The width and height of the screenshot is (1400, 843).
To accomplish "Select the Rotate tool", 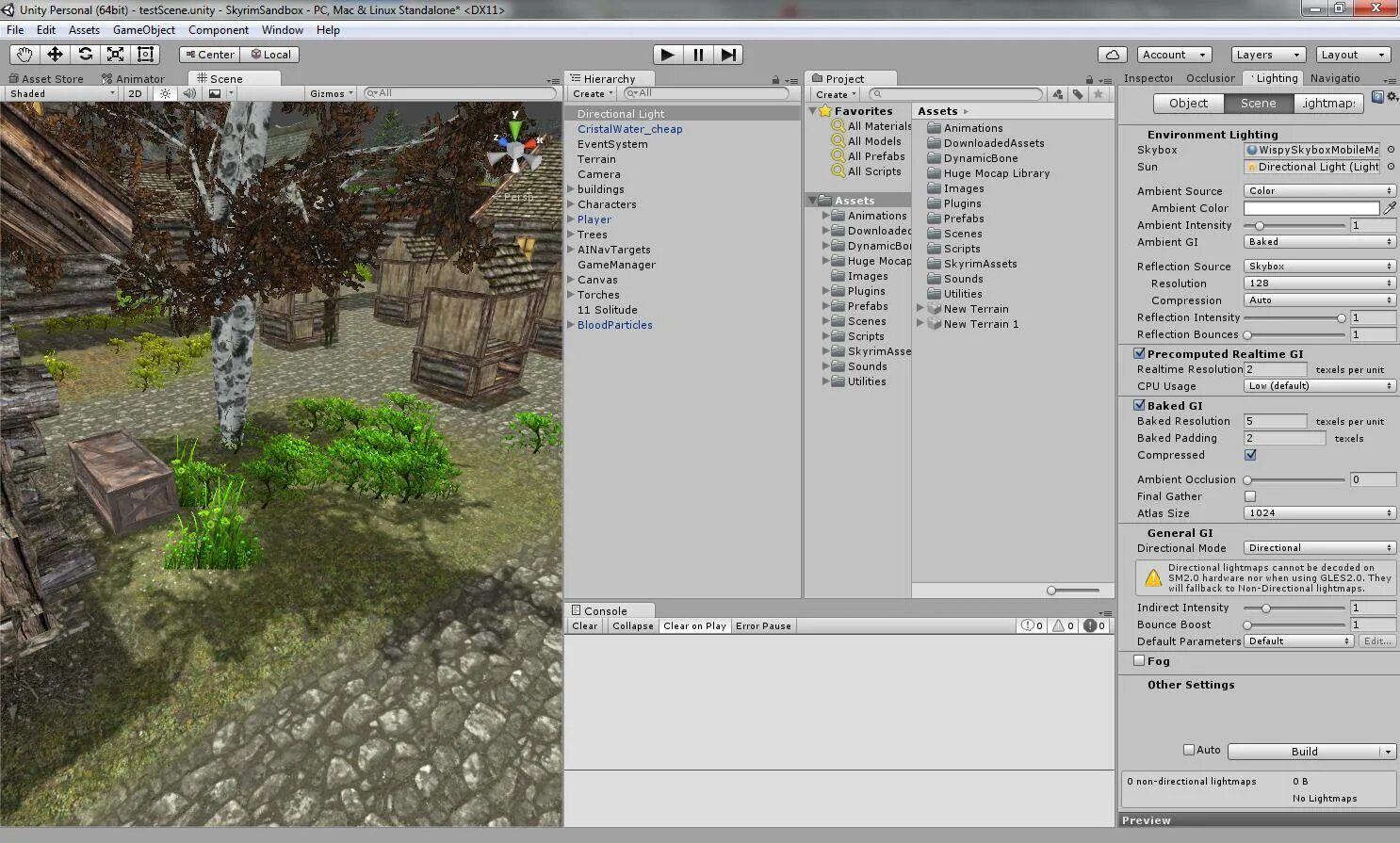I will click(x=85, y=55).
